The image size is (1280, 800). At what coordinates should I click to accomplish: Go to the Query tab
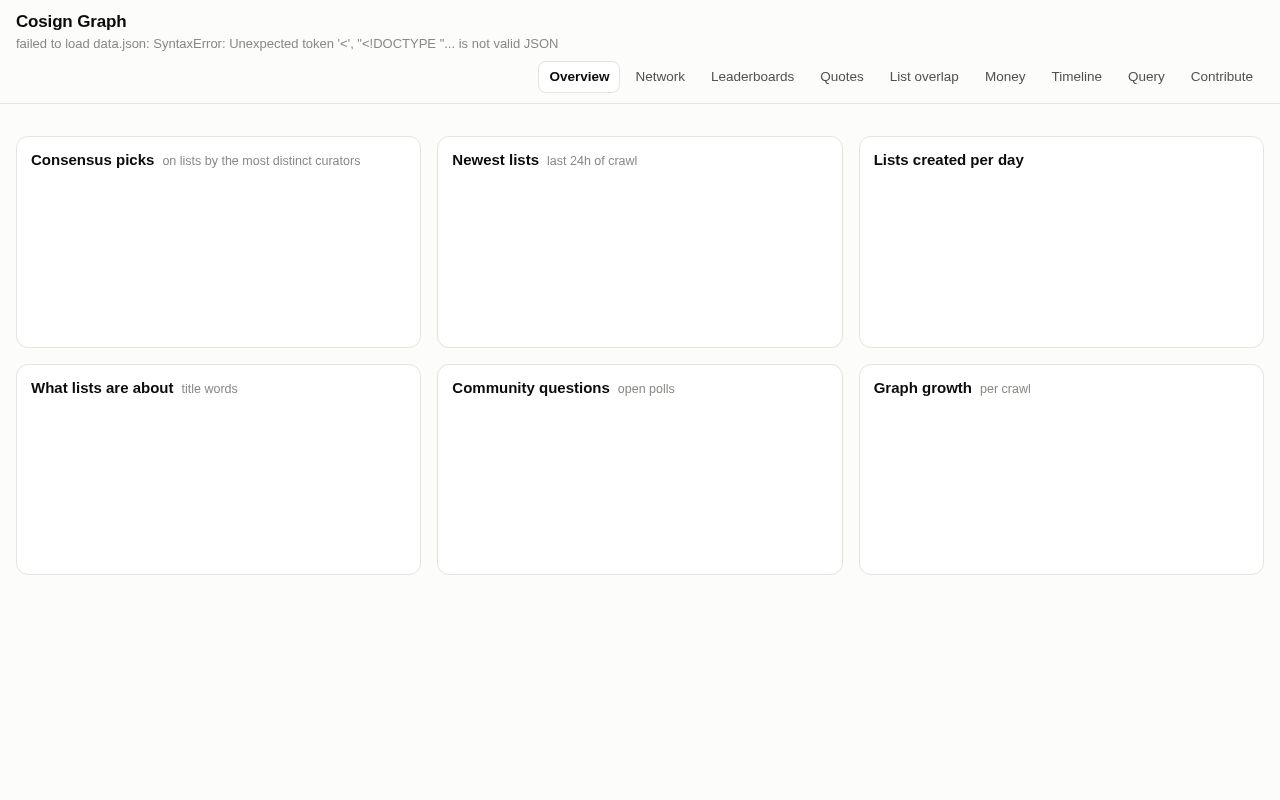tap(1146, 77)
